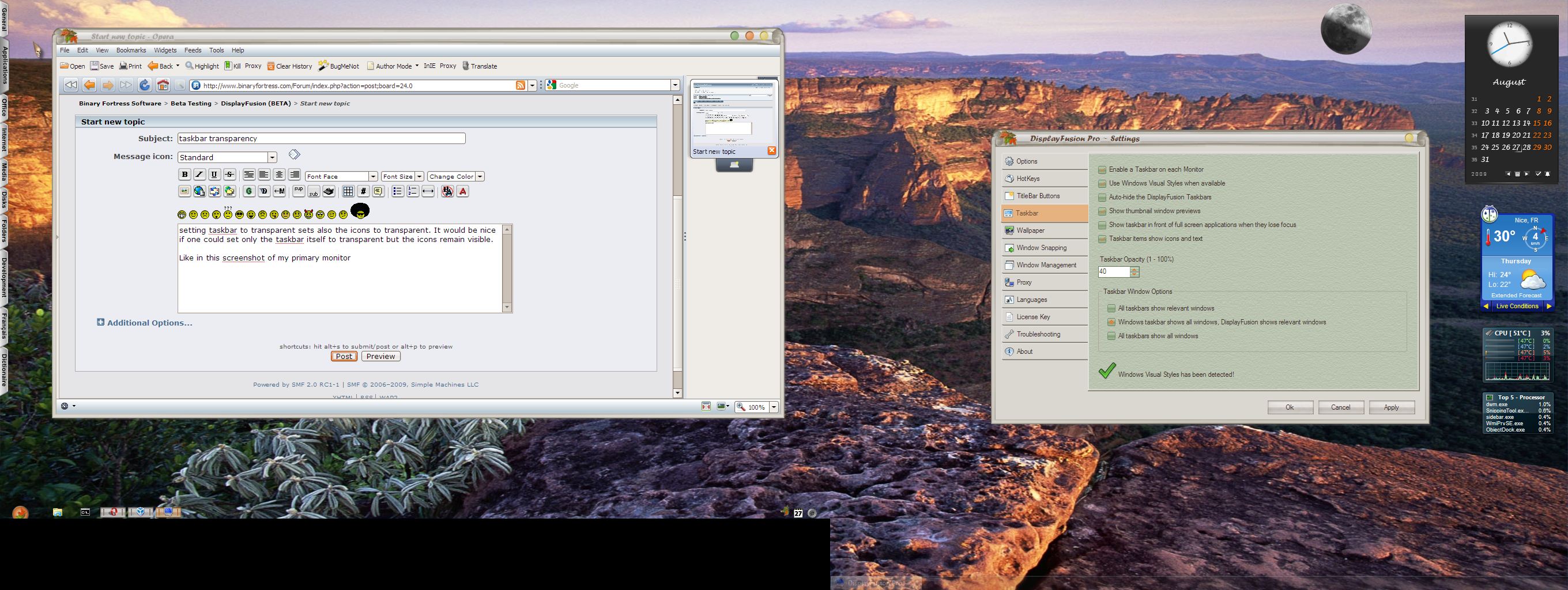Click the Glow text effect button
The height and width of the screenshot is (590, 1568).
coord(249,192)
